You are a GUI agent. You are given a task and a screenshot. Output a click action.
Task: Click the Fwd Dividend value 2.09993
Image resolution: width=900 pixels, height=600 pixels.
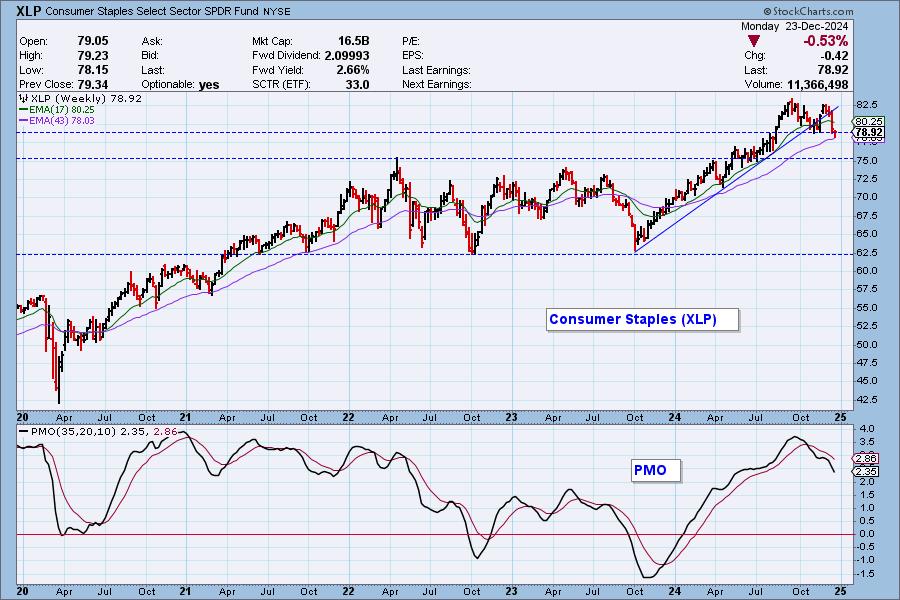(x=347, y=56)
